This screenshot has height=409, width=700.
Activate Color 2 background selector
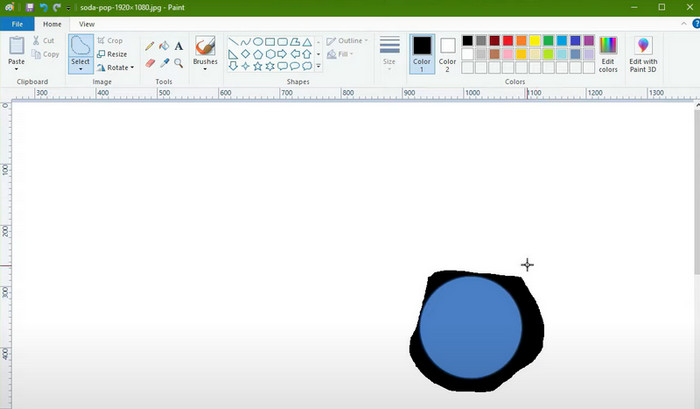(x=447, y=54)
